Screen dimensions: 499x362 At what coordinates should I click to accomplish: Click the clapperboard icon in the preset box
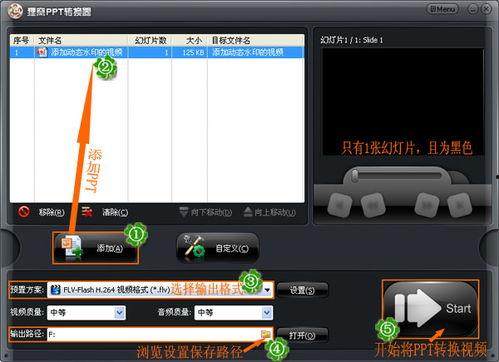(x=55, y=290)
